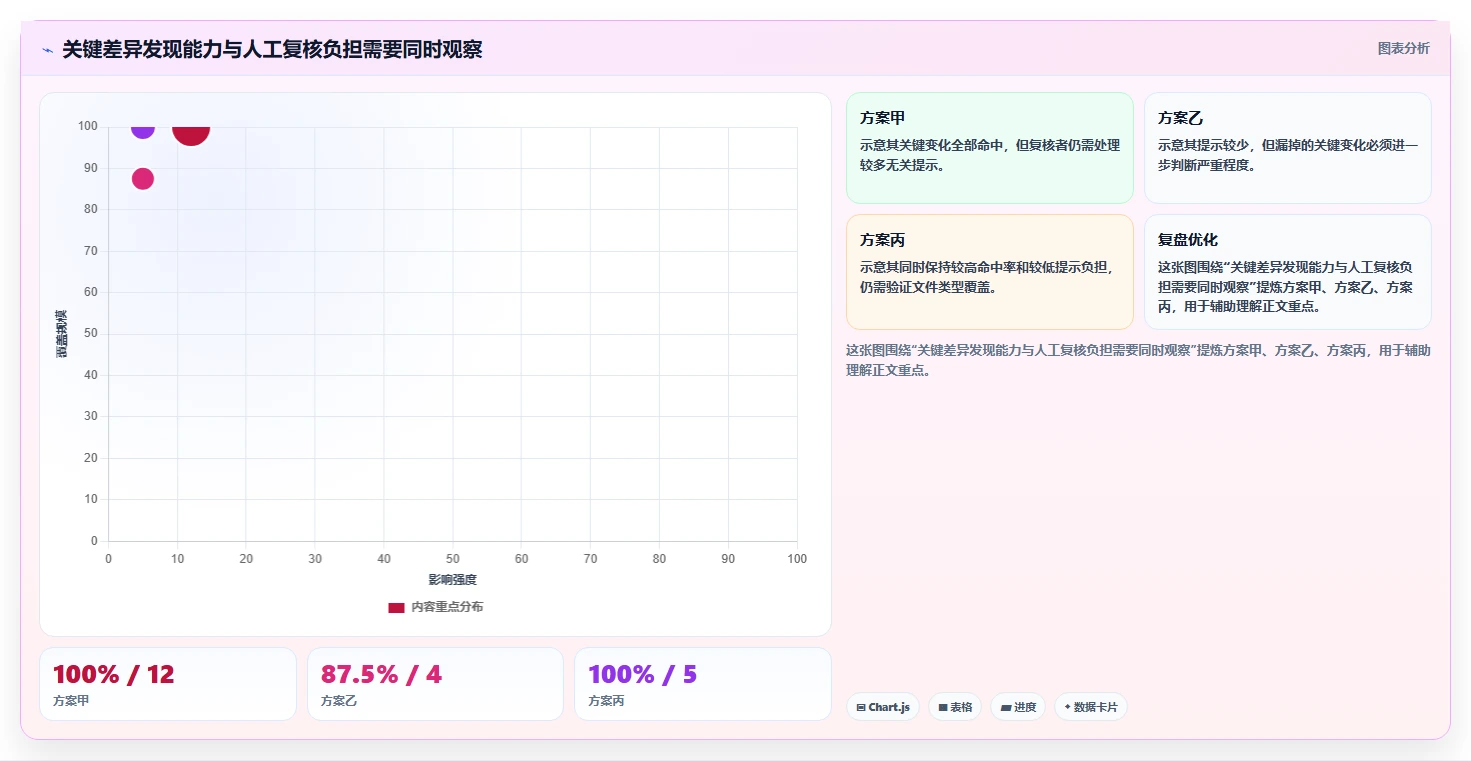Click the 数据卡片 tag chip
Image resolution: width=1471 pixels, height=761 pixels.
tap(1091, 707)
